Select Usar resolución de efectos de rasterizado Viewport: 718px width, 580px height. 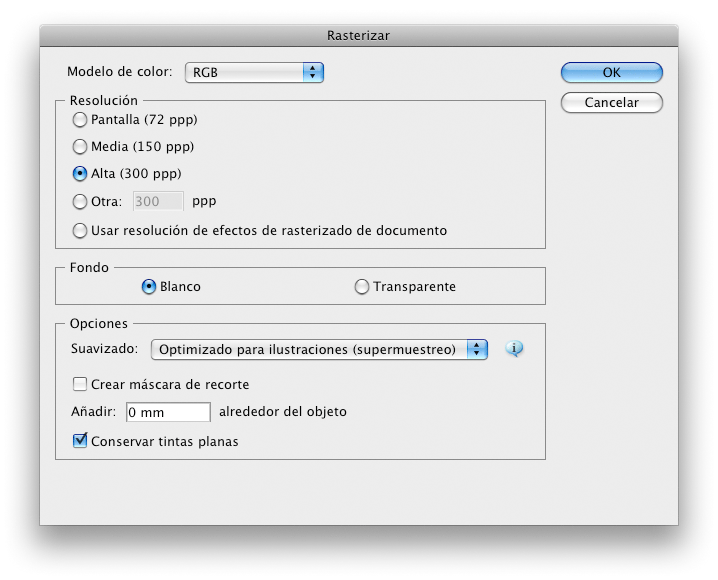pos(80,231)
